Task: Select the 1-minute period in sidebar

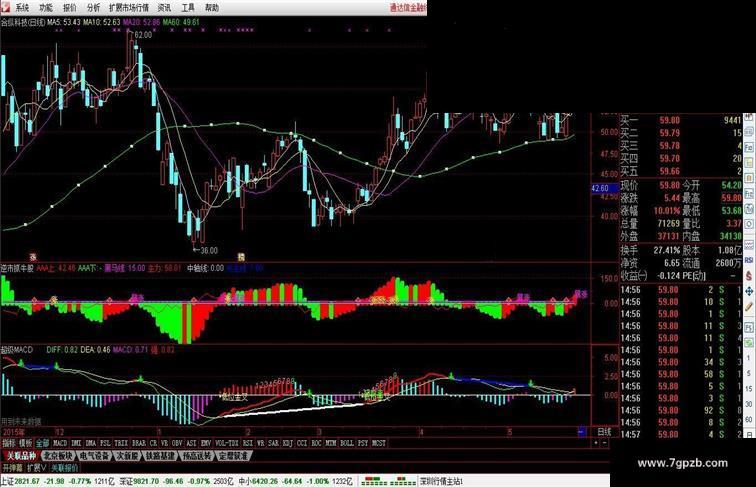Action: coord(749,358)
